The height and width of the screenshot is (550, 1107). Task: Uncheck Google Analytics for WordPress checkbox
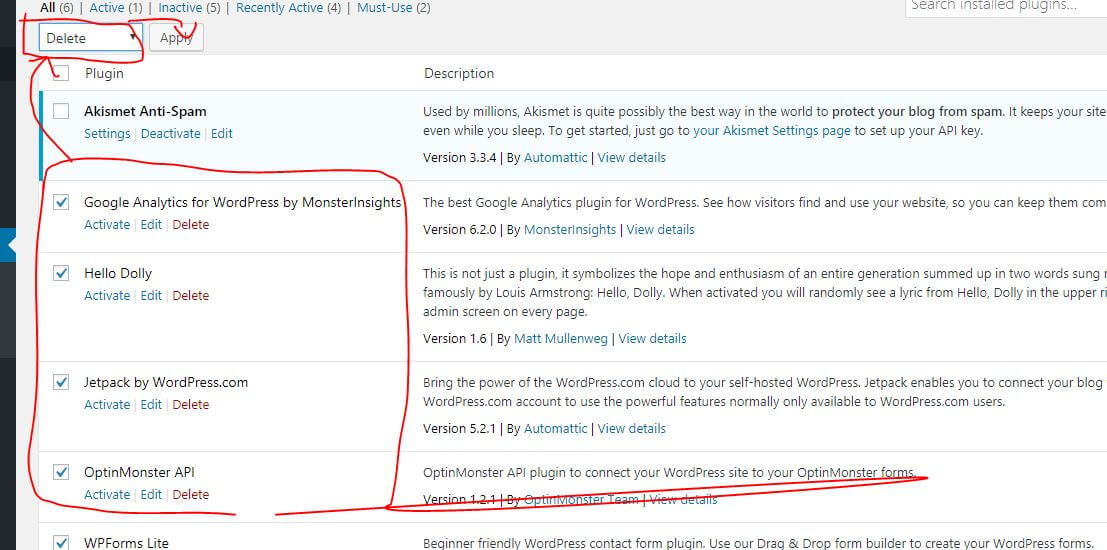tap(61, 202)
